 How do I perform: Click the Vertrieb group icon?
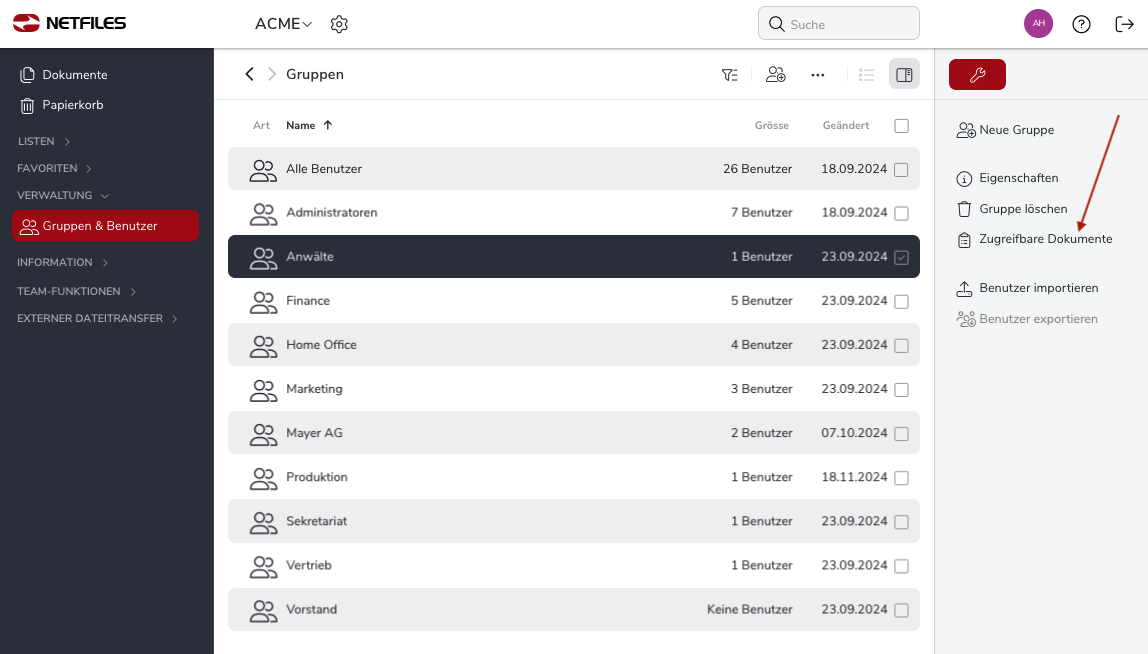tap(263, 566)
